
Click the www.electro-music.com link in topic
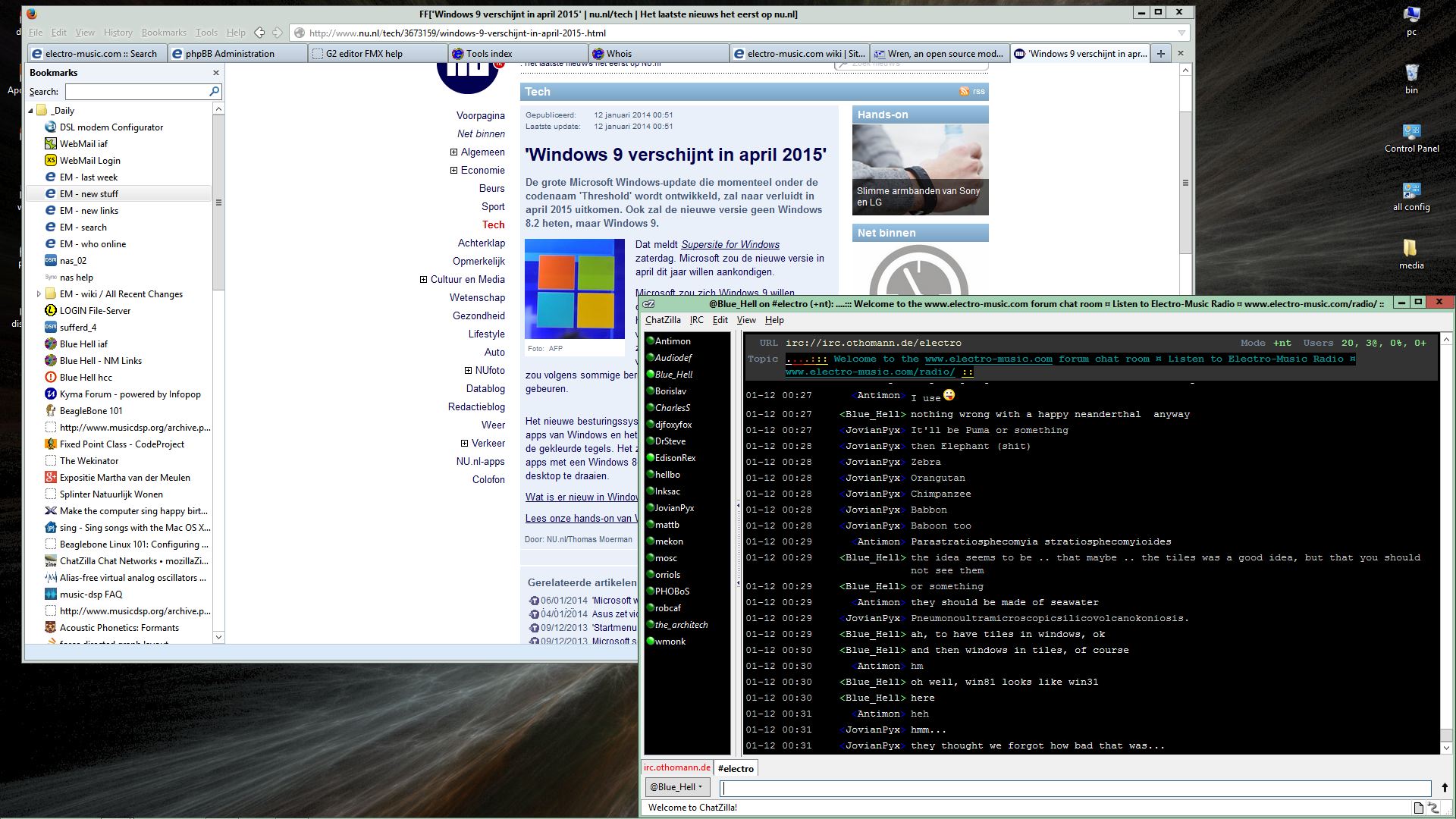pyautogui.click(x=988, y=359)
